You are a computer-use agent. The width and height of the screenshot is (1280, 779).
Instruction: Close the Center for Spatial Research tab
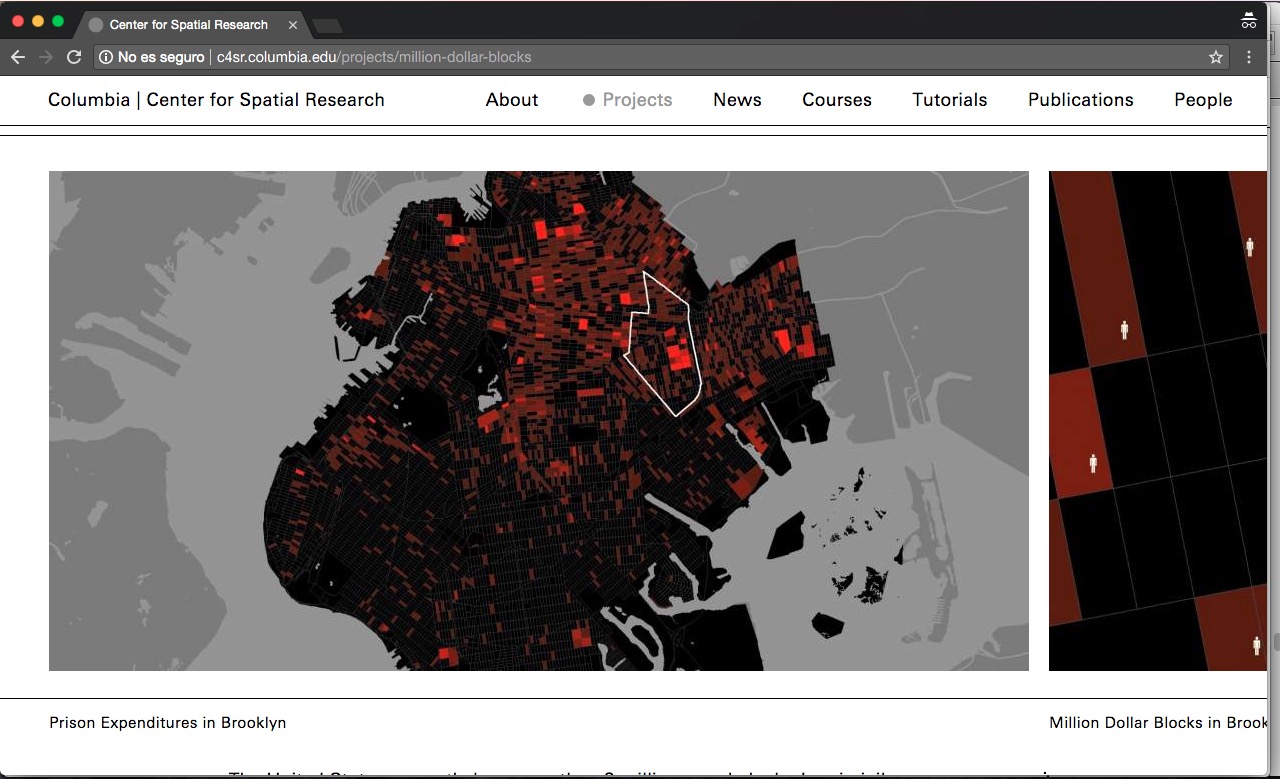[x=293, y=25]
